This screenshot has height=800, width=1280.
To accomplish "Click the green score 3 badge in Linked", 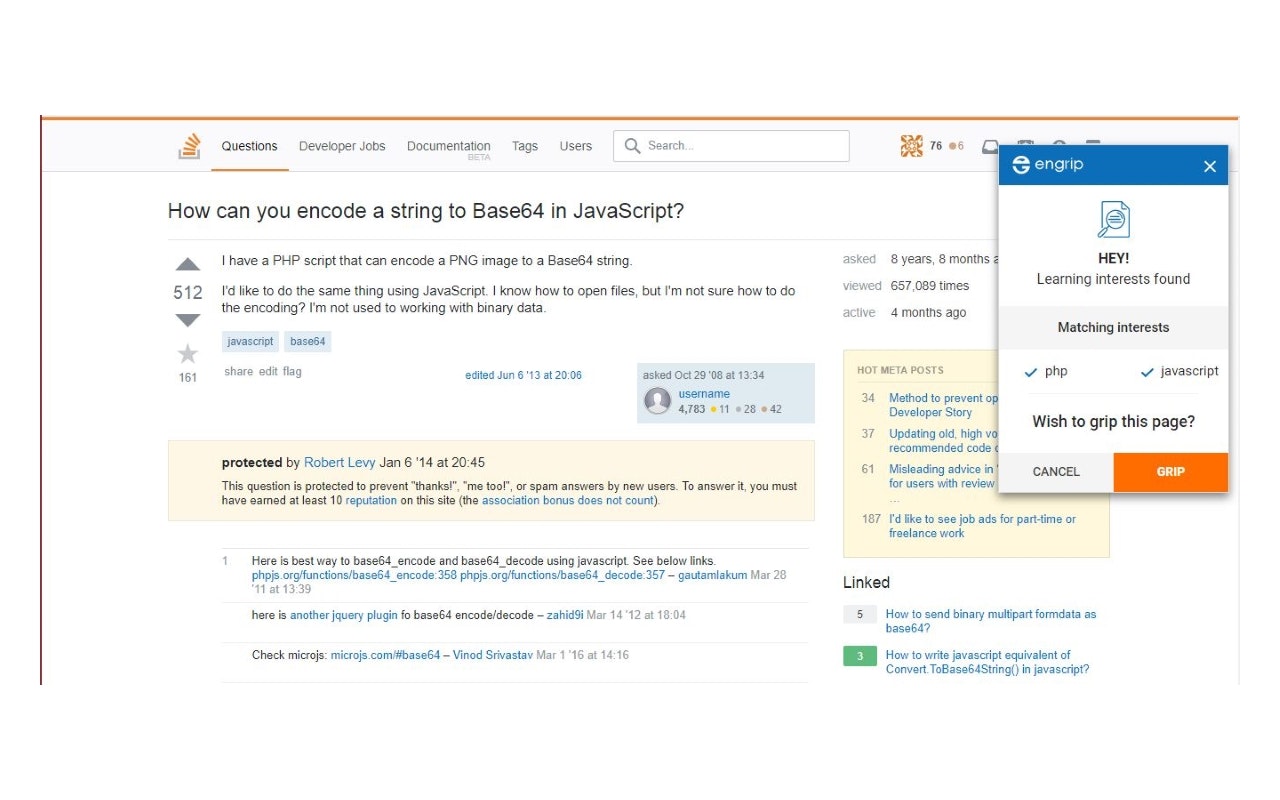I will tap(860, 656).
